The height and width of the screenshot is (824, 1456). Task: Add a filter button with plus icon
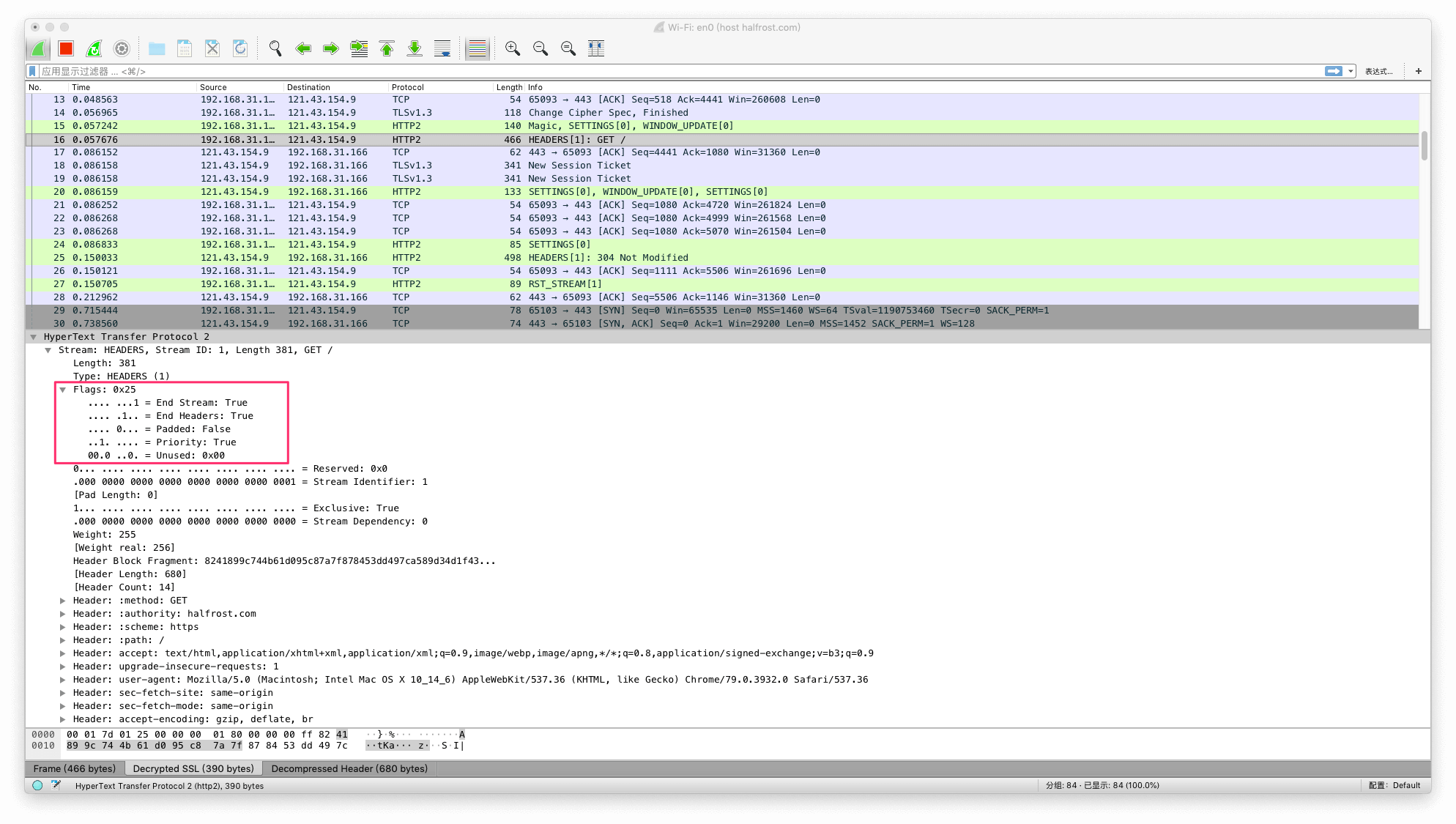pyautogui.click(x=1419, y=71)
